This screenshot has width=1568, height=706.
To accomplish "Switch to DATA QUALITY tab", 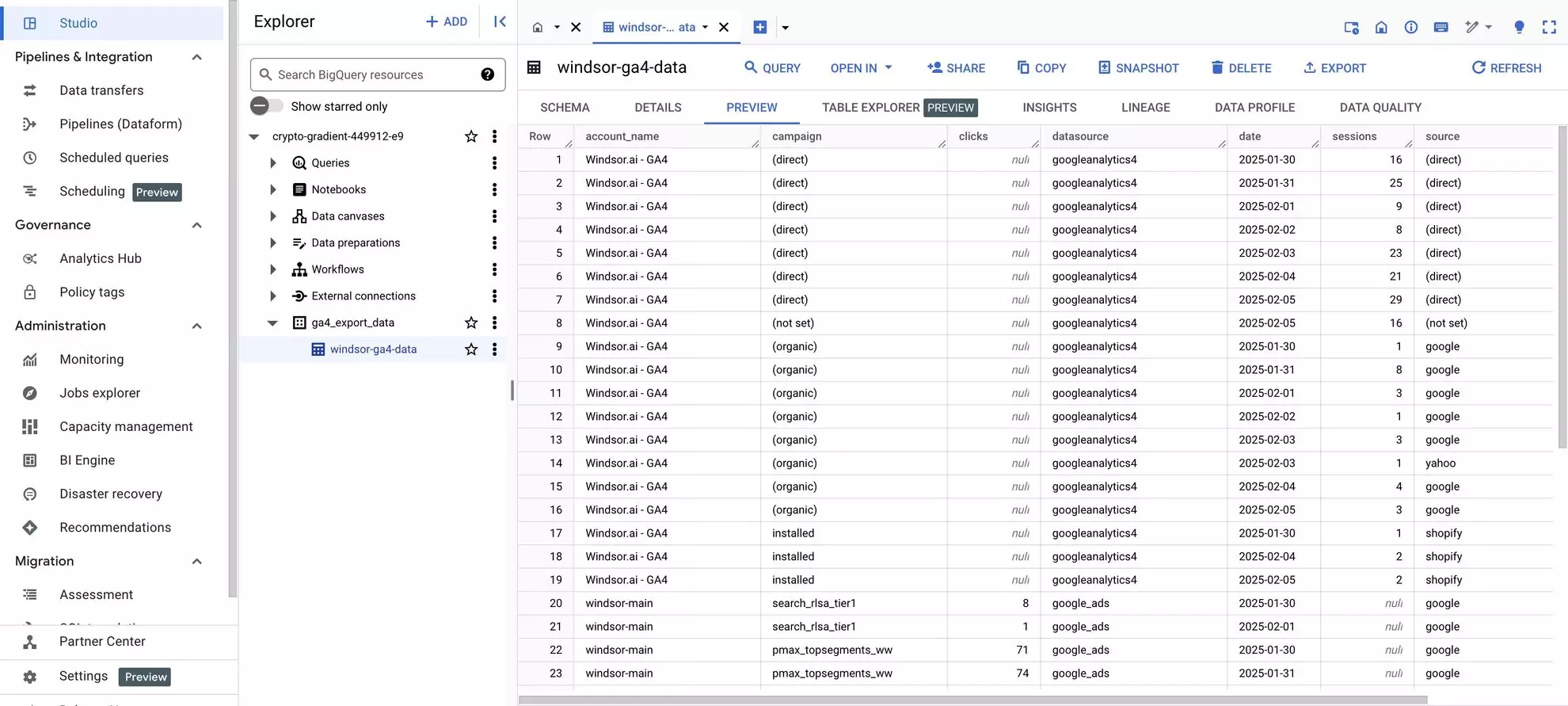I will 1380,108.
